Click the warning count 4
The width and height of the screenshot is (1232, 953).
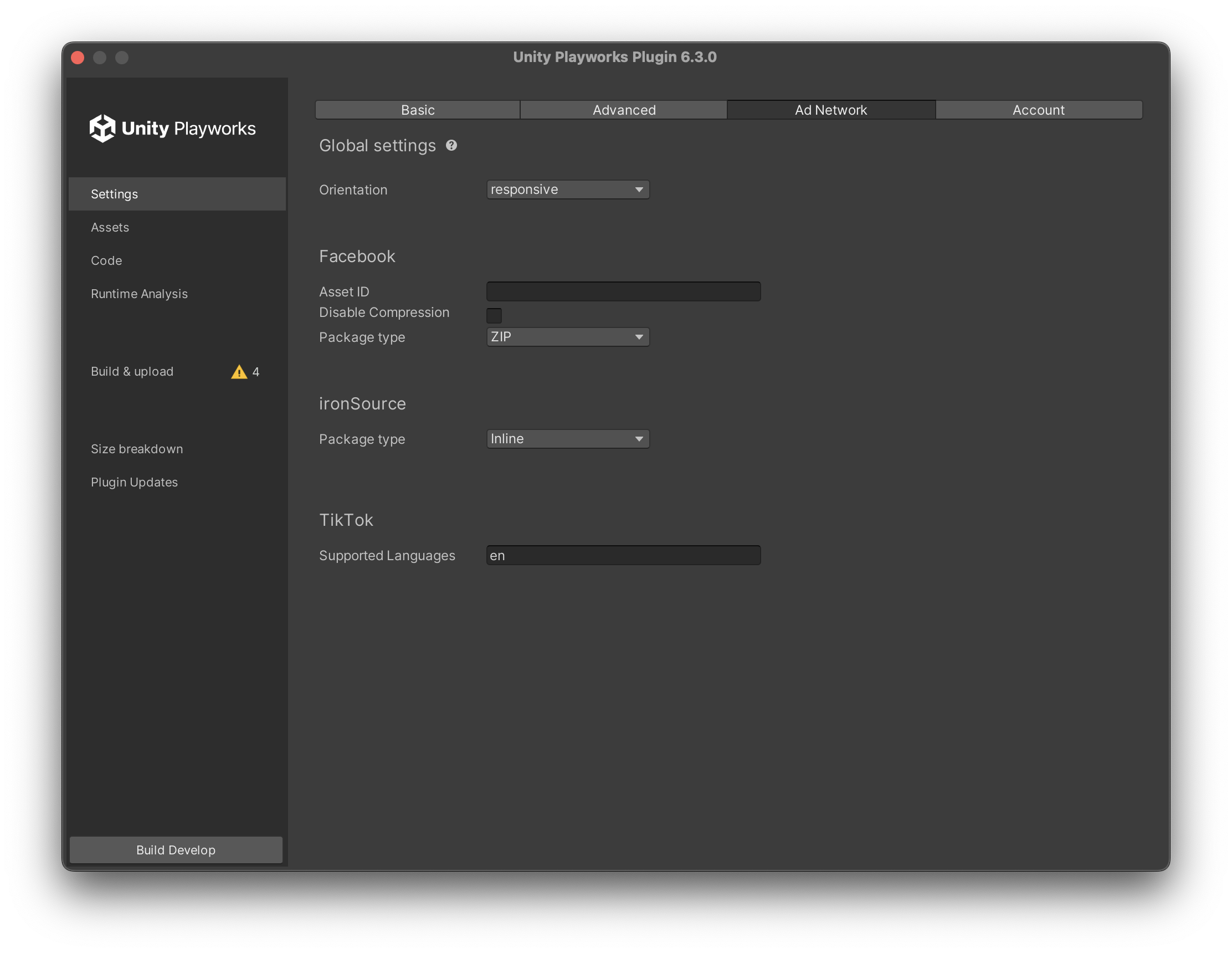pos(255,372)
